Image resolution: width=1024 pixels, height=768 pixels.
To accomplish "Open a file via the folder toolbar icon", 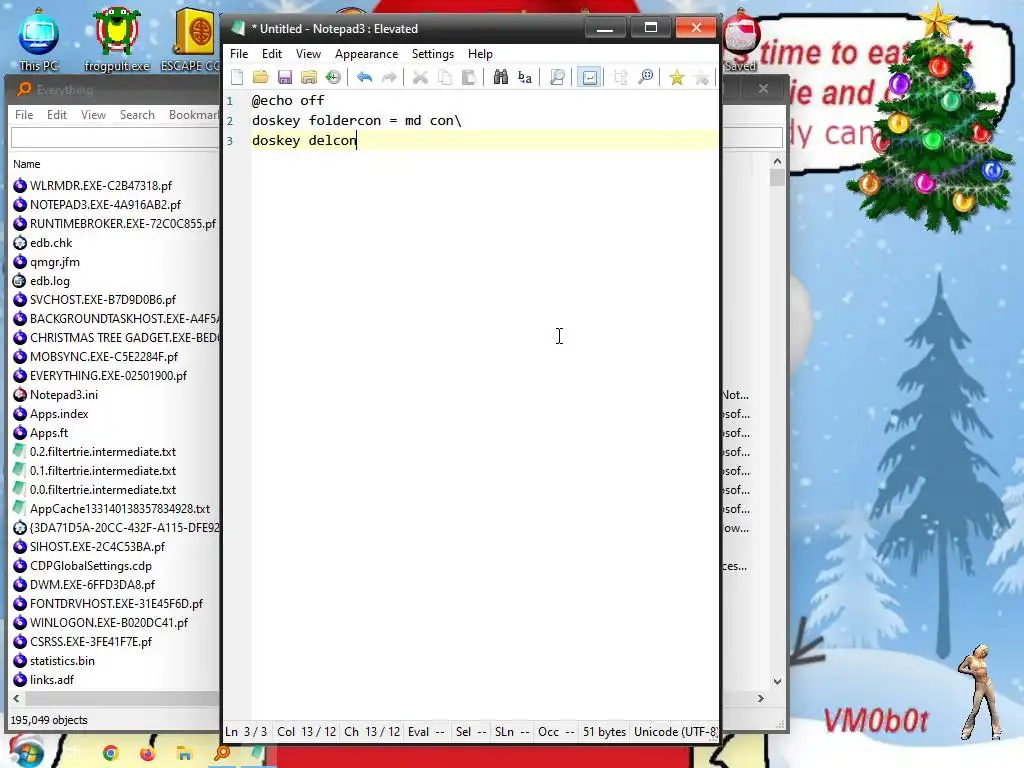I will [x=261, y=77].
